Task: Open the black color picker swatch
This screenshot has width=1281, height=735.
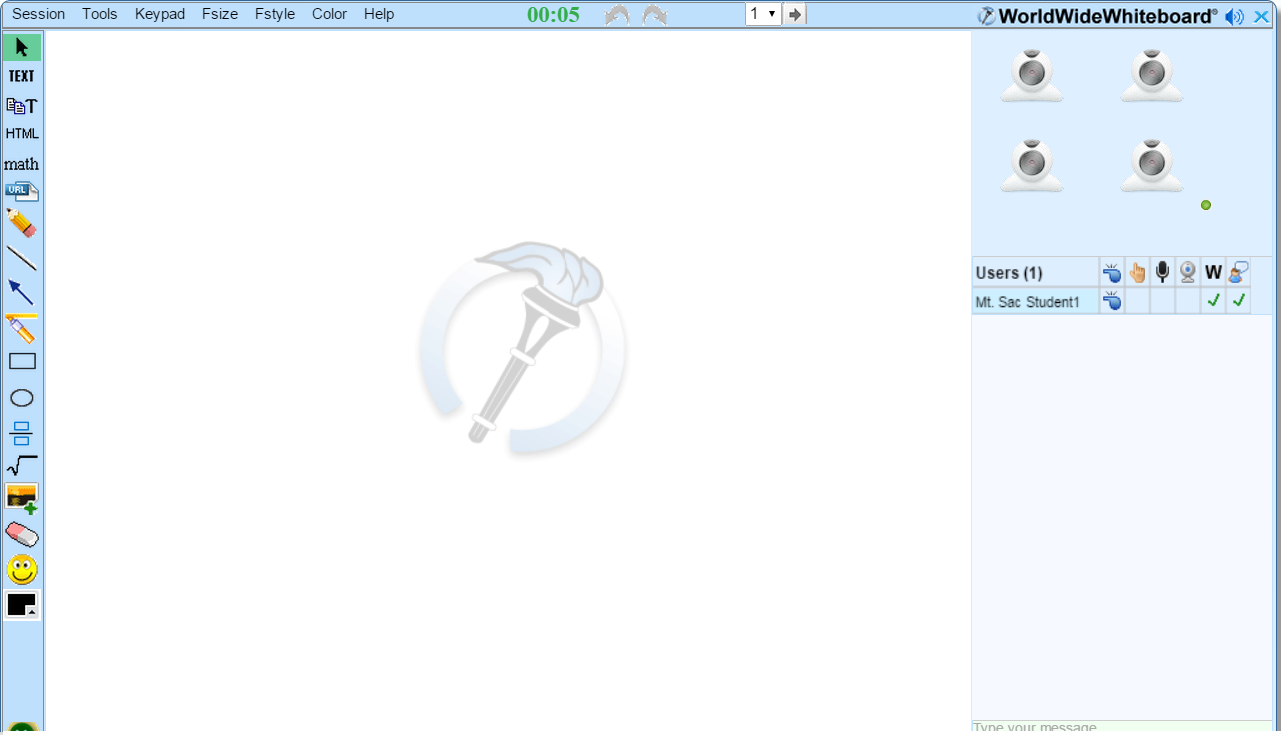Action: click(22, 605)
